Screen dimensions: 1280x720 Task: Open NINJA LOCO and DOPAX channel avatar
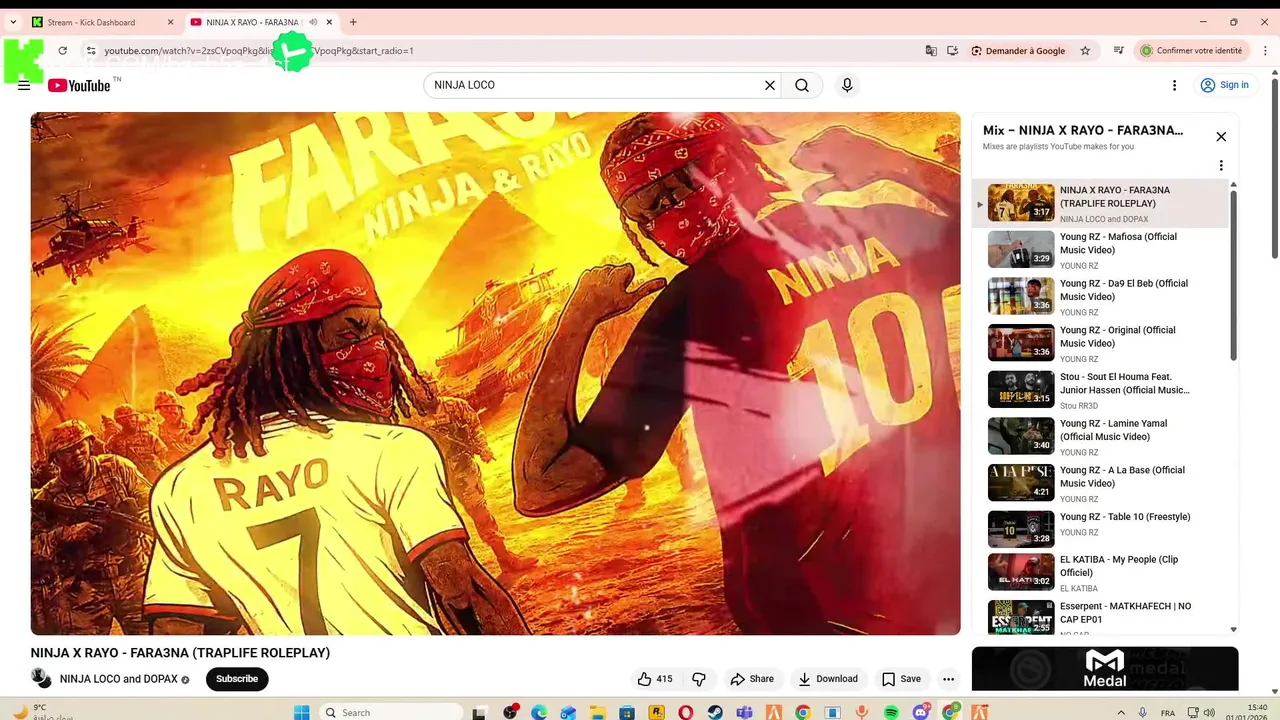pos(41,678)
